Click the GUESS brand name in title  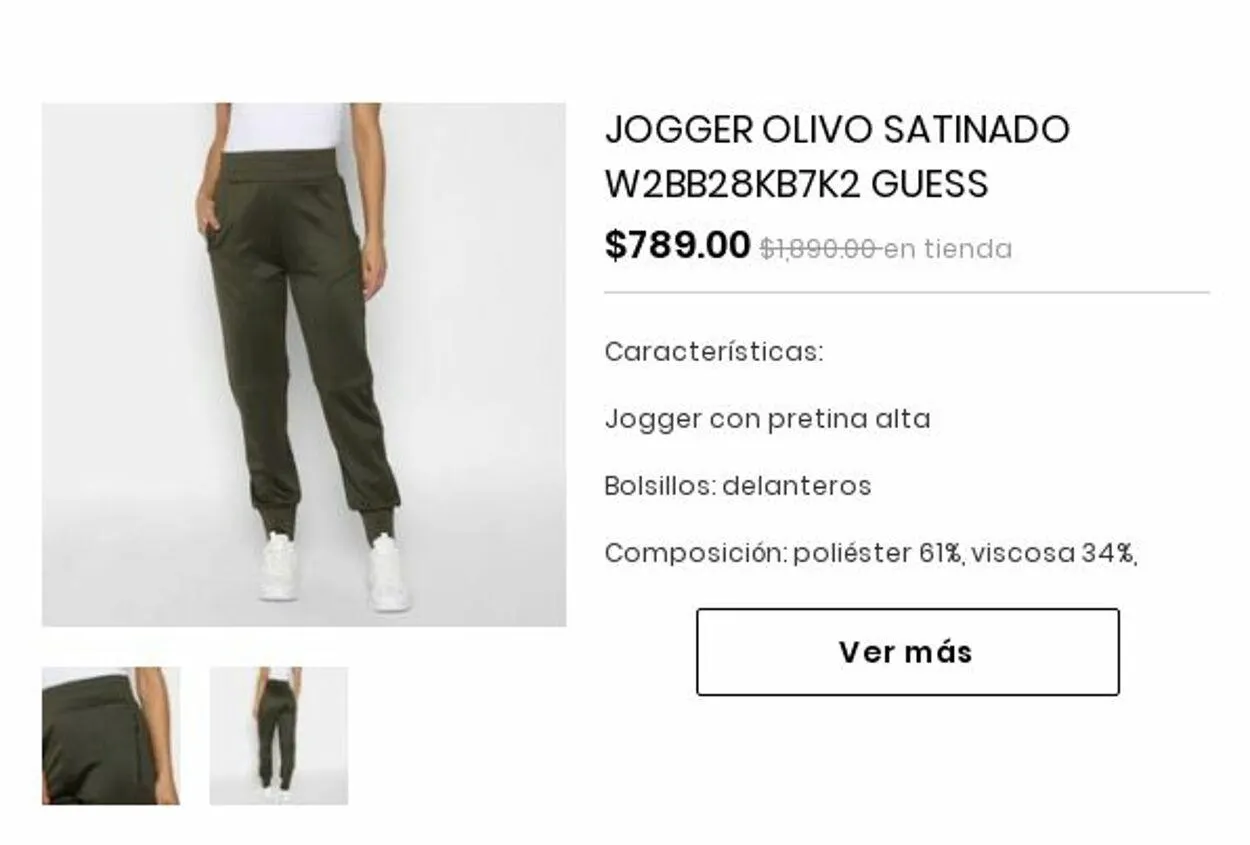pyautogui.click(x=930, y=184)
